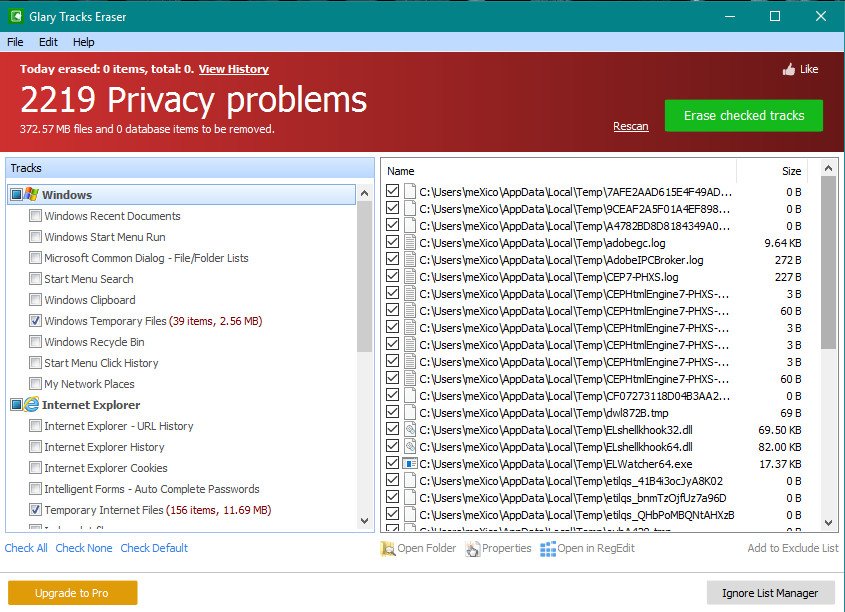The image size is (845, 612).
Task: Click the Rescan link
Action: coord(631,127)
